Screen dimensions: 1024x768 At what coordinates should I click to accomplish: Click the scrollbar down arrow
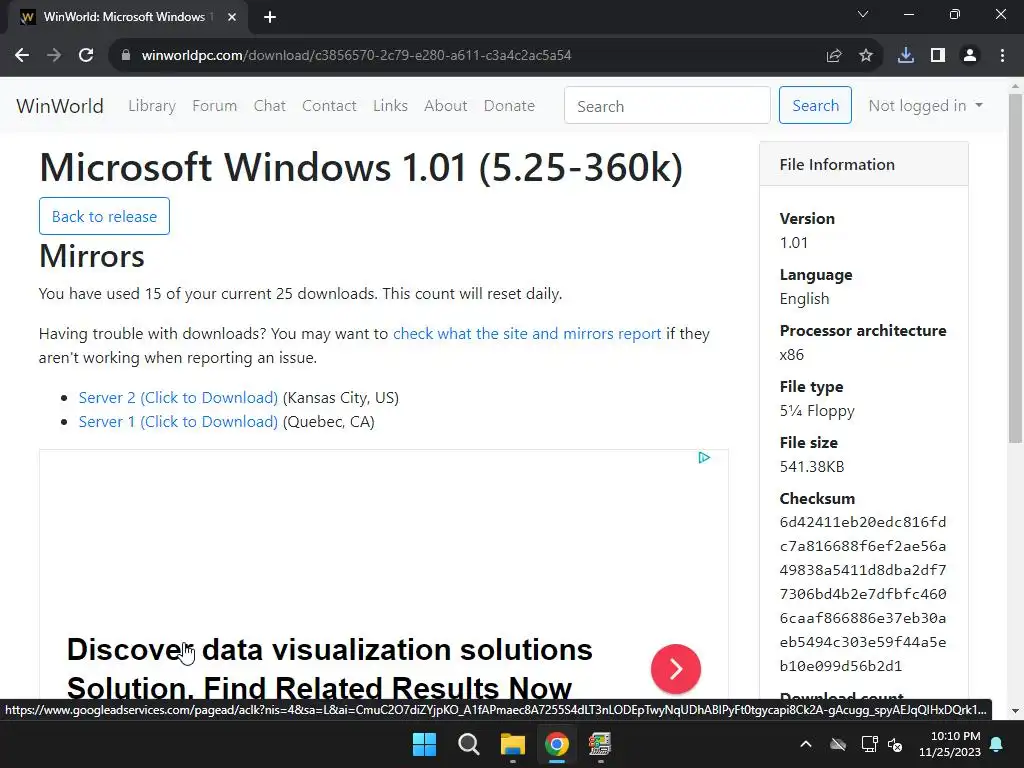pos(1016,711)
